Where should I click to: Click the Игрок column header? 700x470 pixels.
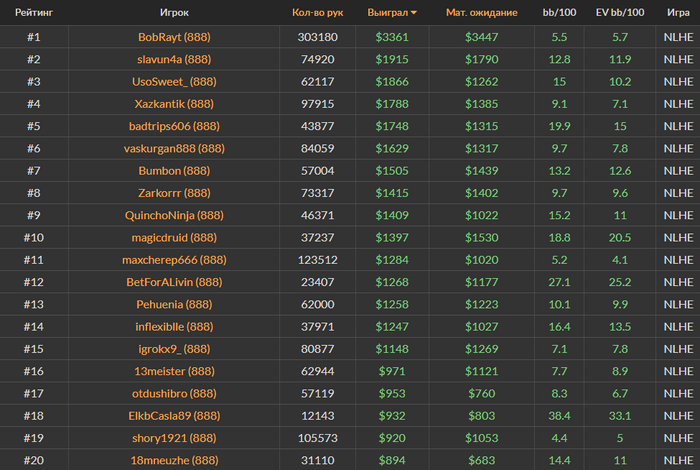174,12
